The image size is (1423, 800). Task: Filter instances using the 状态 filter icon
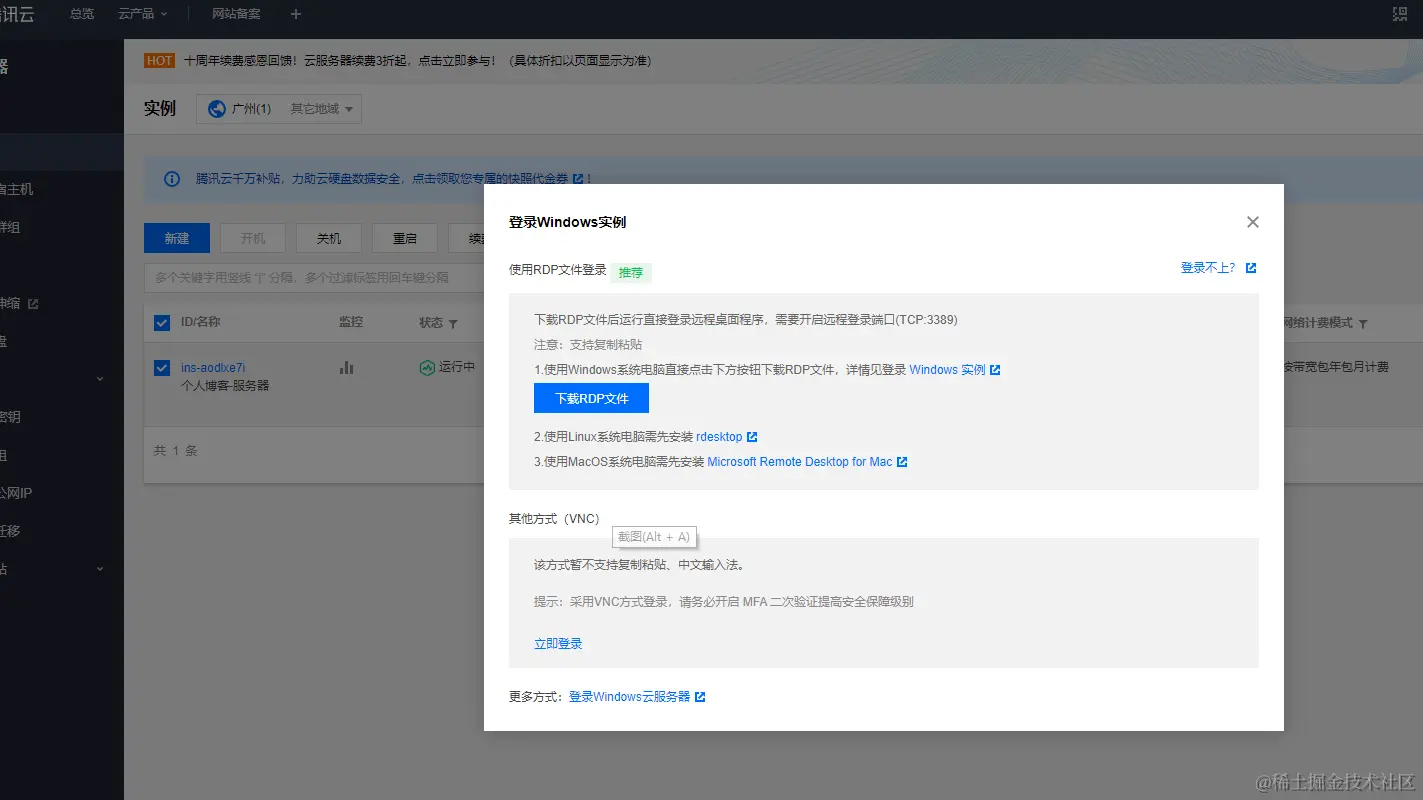click(x=453, y=324)
